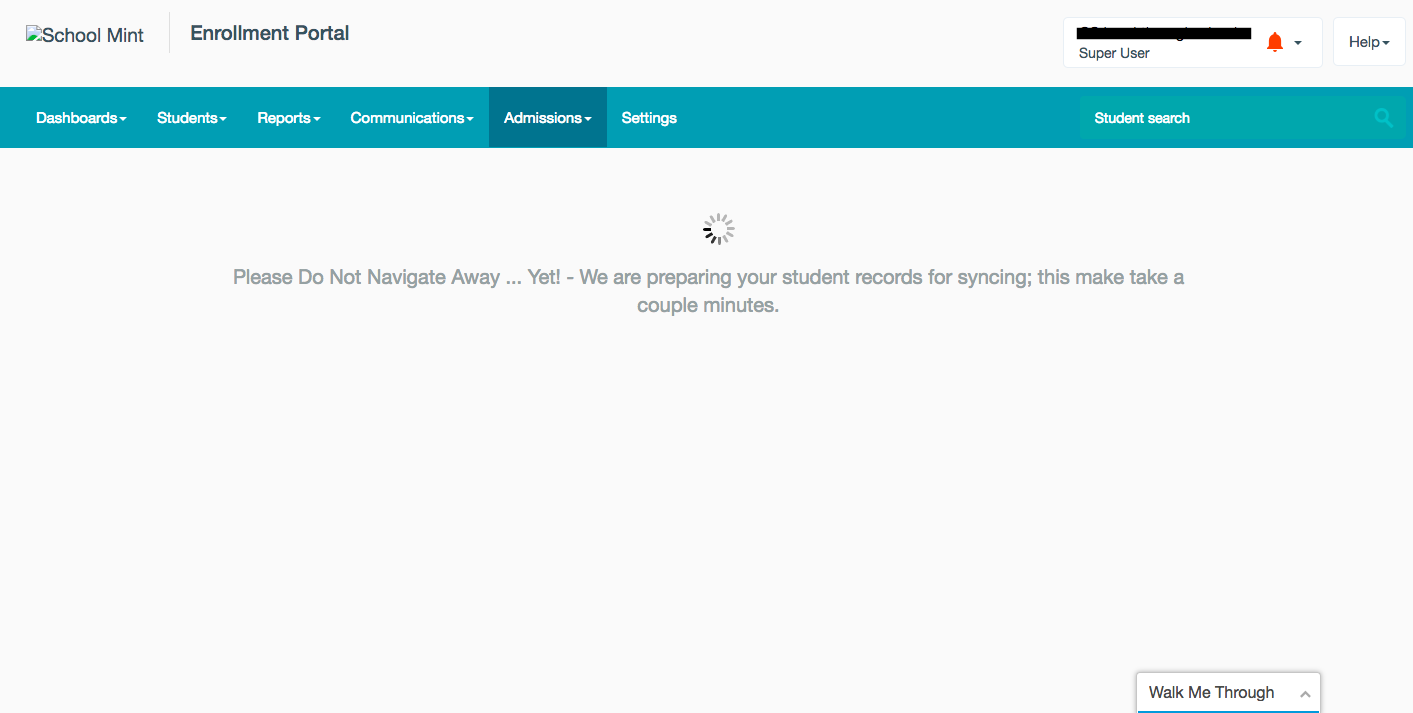Click the loading spinner

click(x=718, y=229)
